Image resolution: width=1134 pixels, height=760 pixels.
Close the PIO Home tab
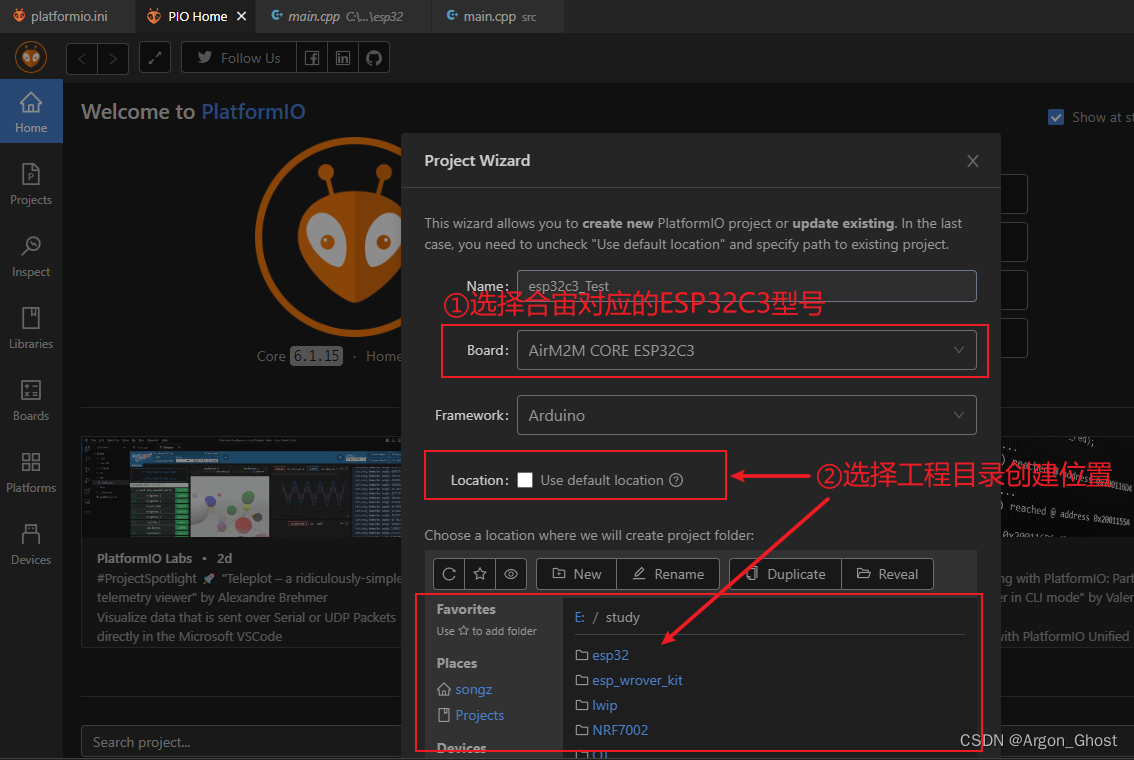click(242, 16)
